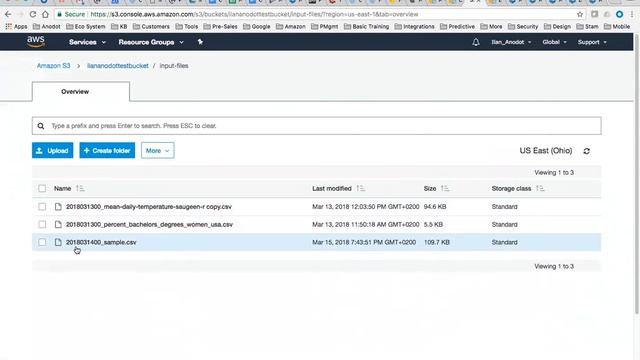Image resolution: width=640 pixels, height=360 pixels.
Task: Click the page vertical scrollbar
Action: 636,173
